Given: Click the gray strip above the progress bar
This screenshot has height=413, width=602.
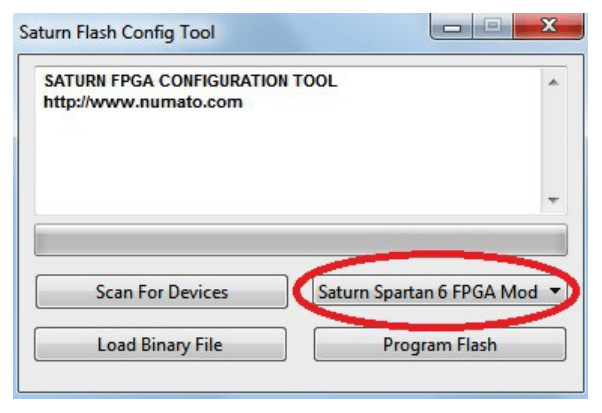Looking at the screenshot, I should [x=300, y=218].
